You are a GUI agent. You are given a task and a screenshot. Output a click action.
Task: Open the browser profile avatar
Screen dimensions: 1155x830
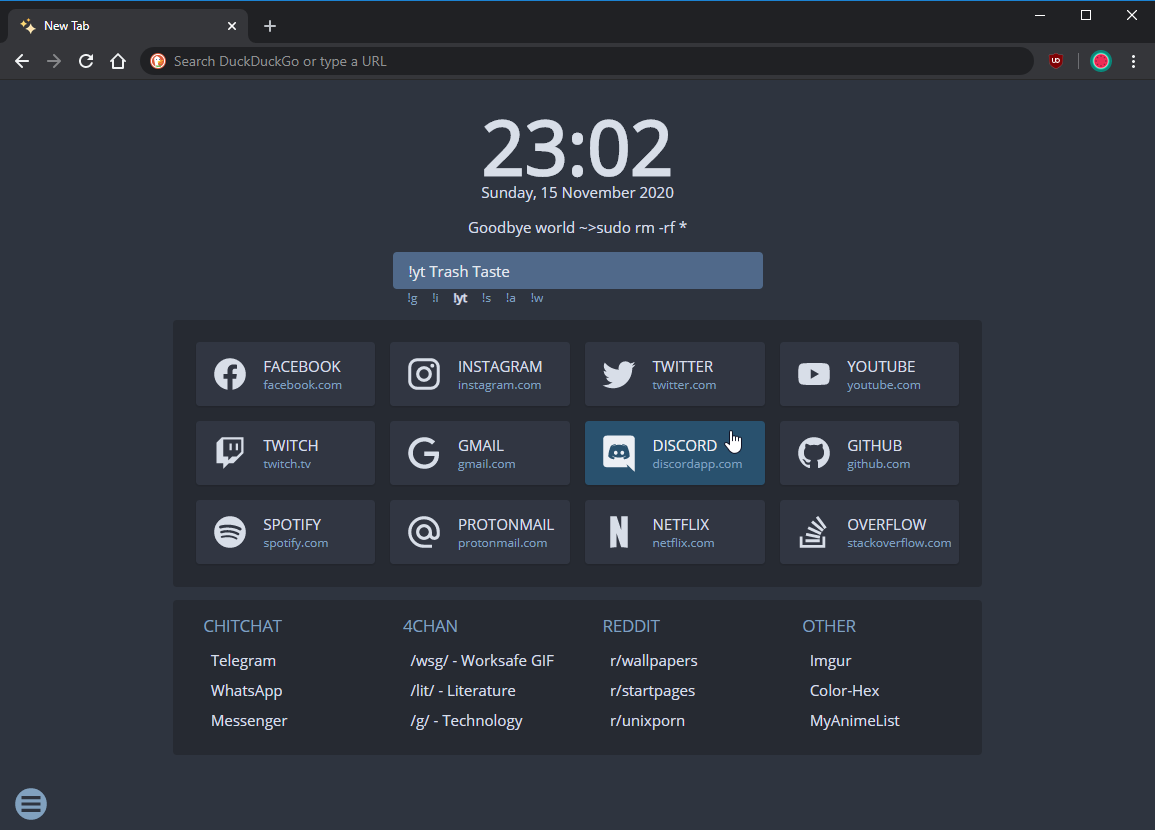click(x=1100, y=61)
